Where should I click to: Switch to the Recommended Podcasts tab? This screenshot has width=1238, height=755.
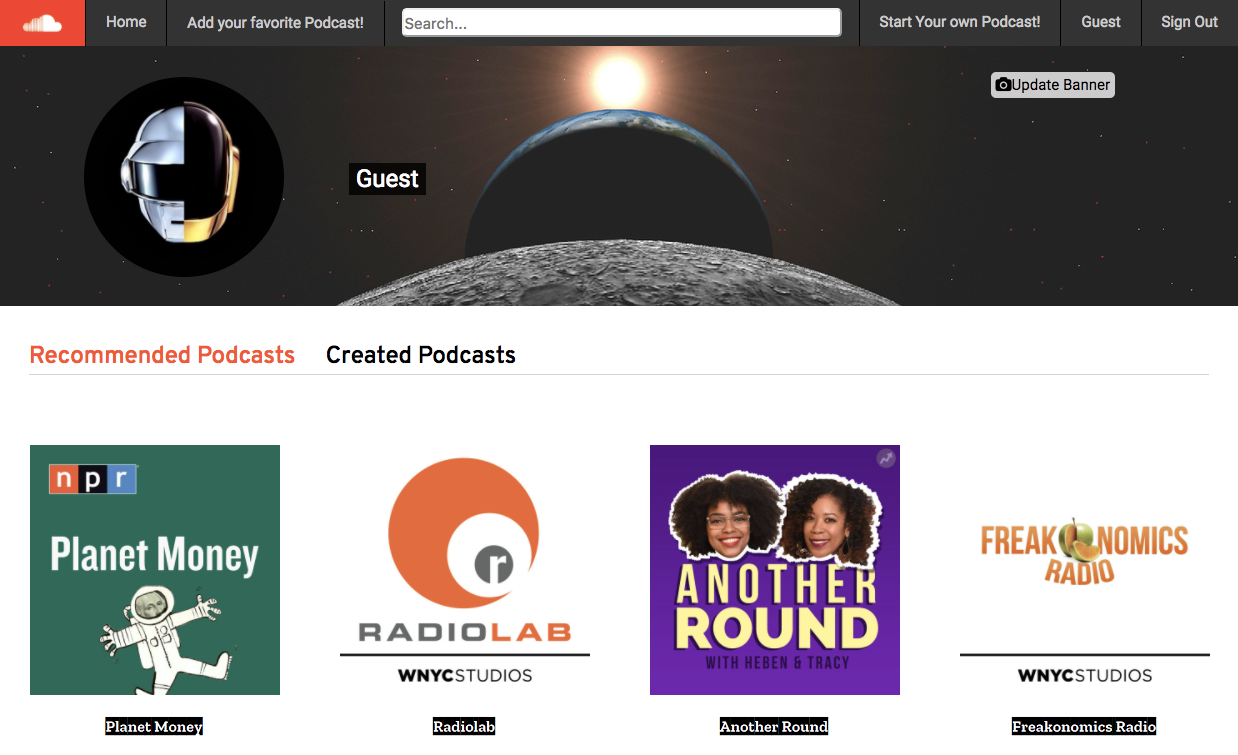coord(162,355)
